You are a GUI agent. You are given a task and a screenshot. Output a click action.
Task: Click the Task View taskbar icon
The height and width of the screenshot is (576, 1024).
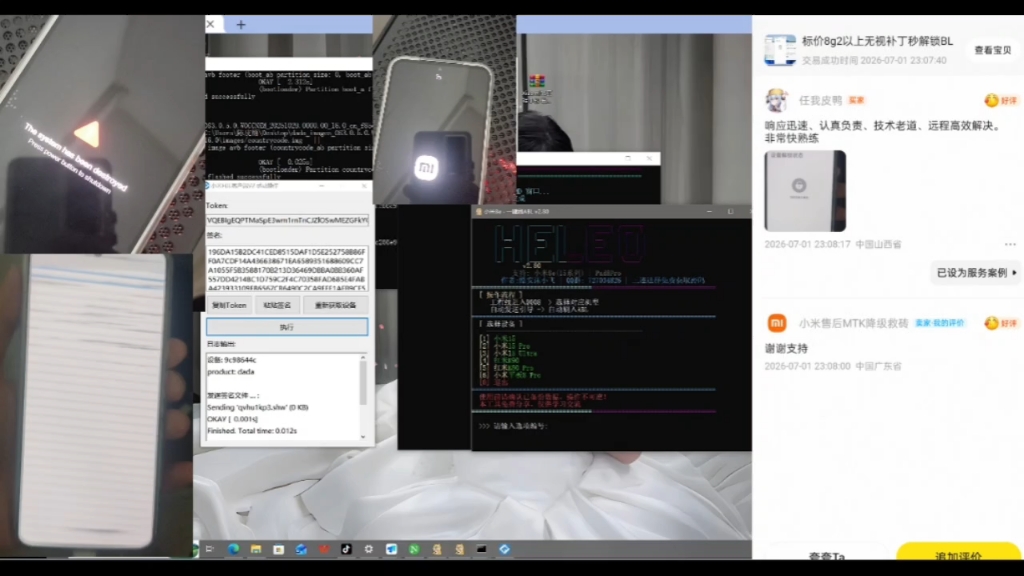[210, 549]
